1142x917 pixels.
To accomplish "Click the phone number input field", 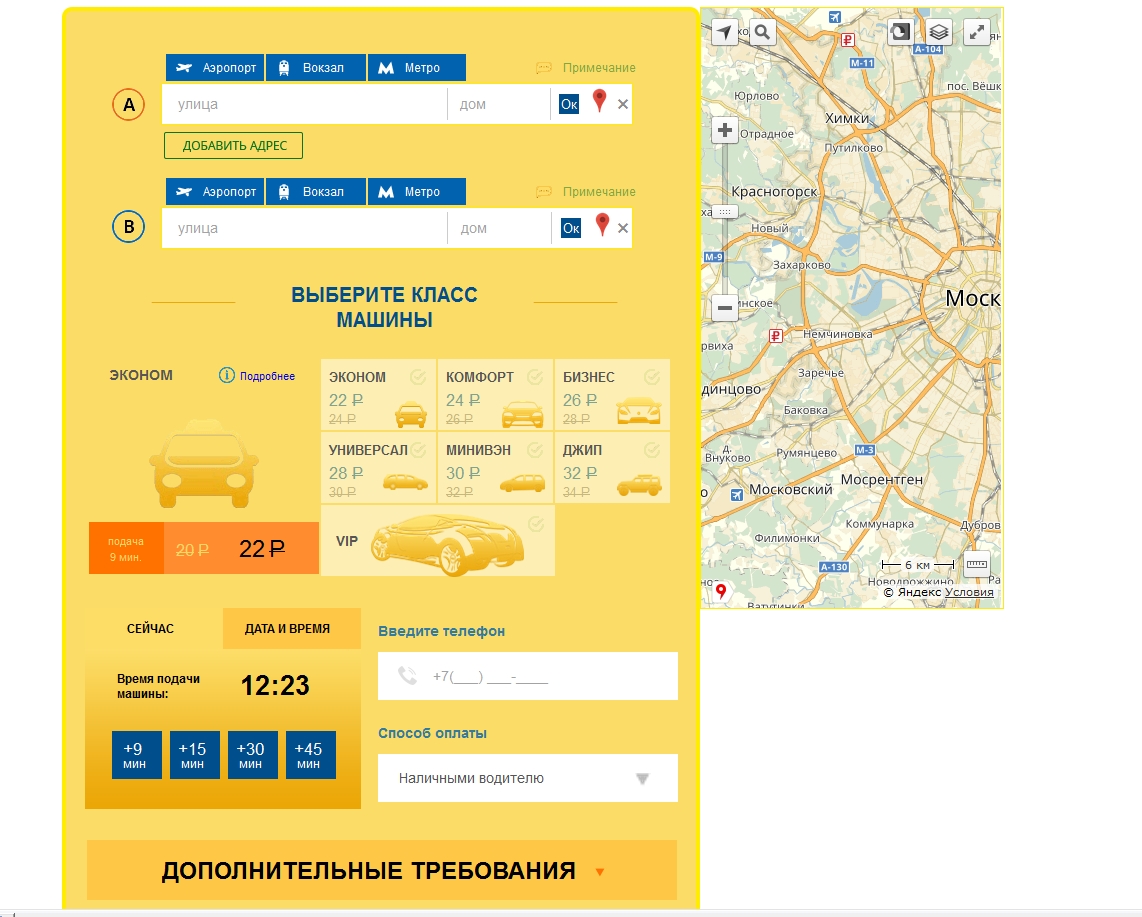I will pyautogui.click(x=527, y=676).
